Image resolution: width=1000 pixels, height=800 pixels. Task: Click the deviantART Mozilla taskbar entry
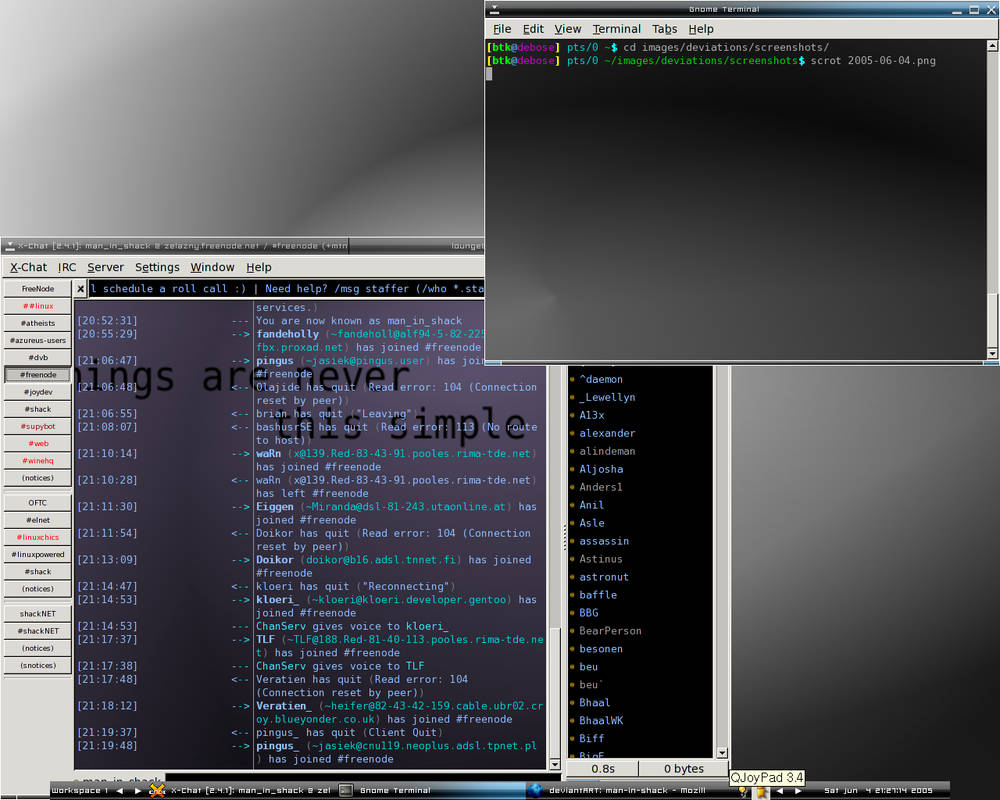point(626,790)
